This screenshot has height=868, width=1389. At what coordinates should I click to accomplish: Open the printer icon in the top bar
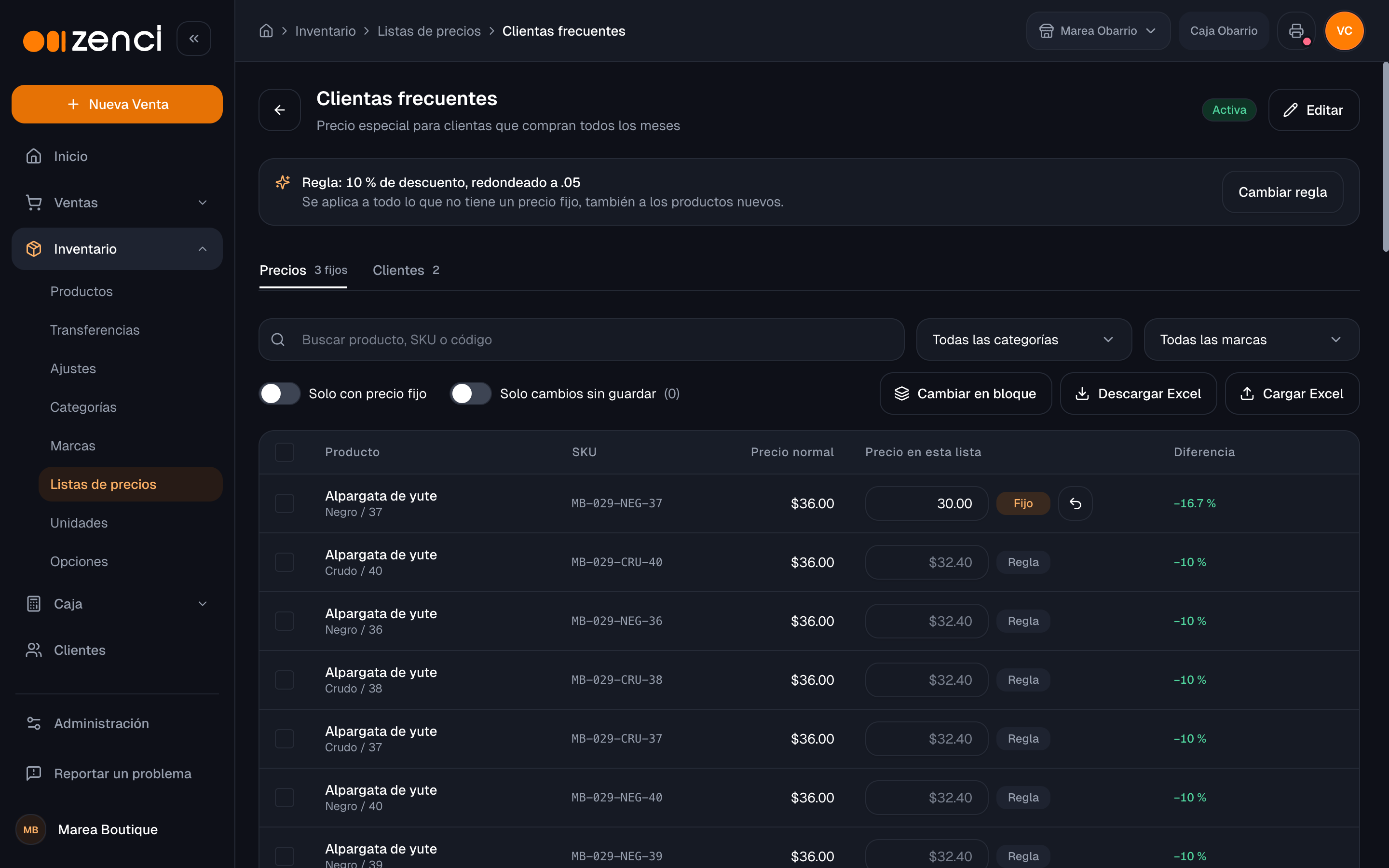[1296, 31]
